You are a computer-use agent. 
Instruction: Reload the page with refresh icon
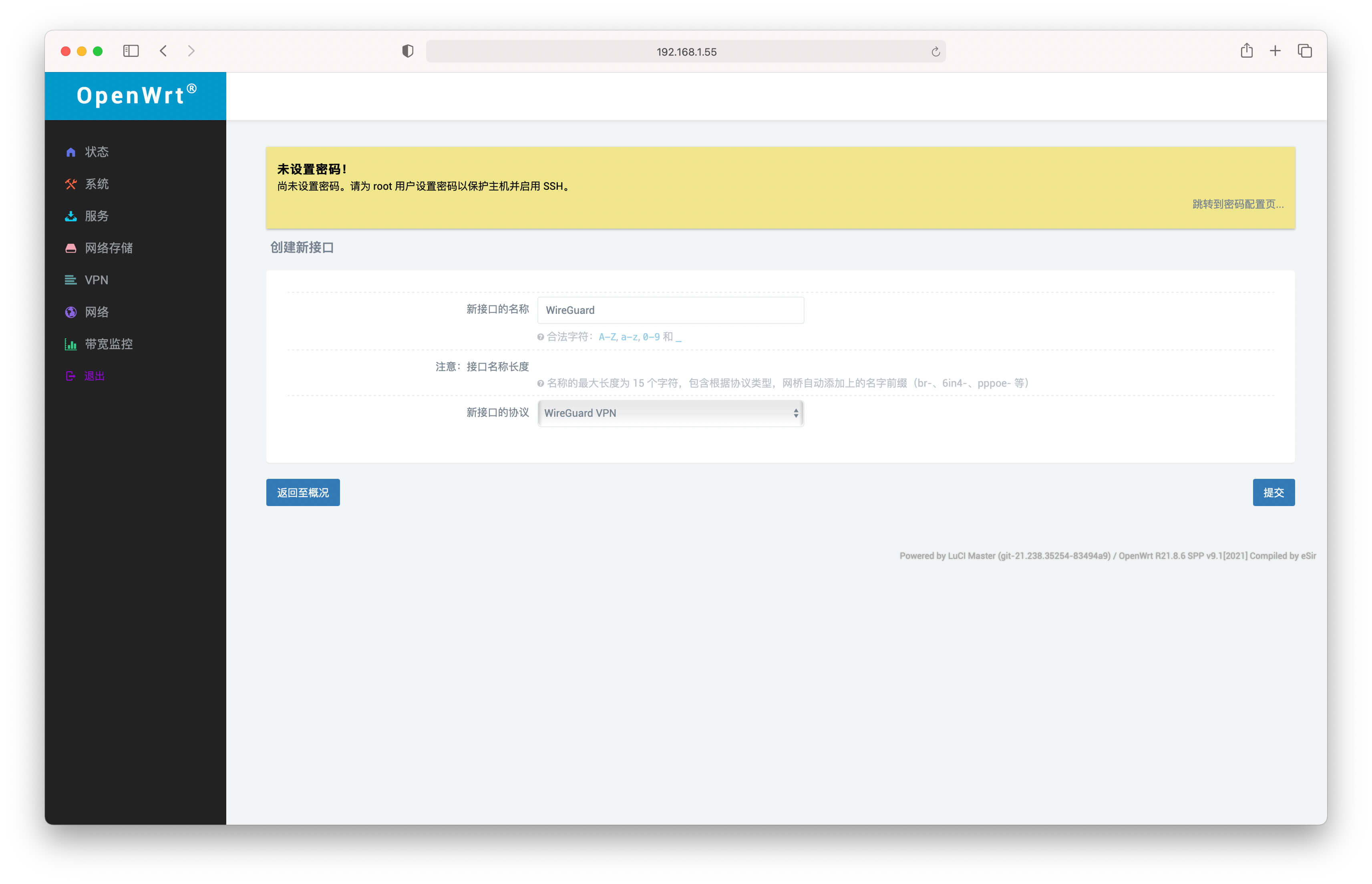(x=935, y=52)
